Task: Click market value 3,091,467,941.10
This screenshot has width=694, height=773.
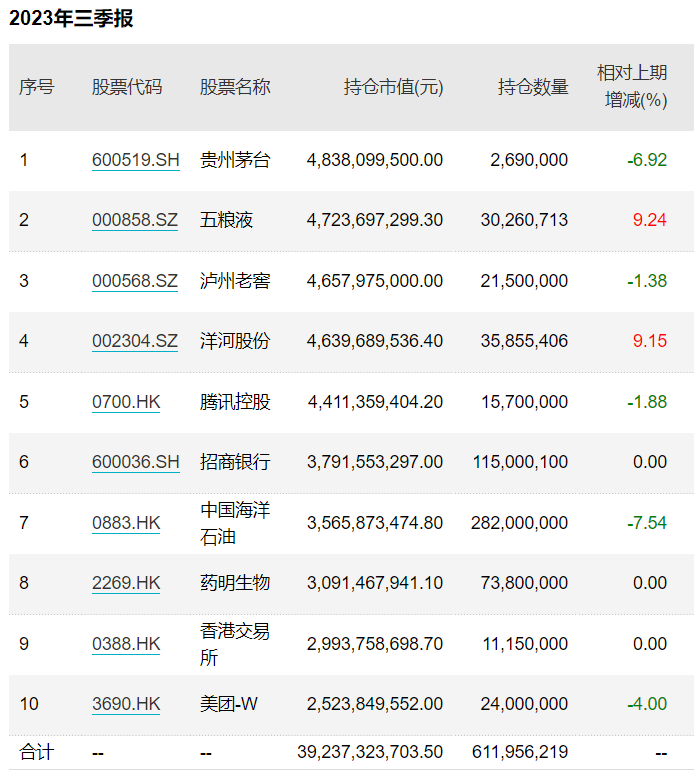Action: click(x=375, y=583)
